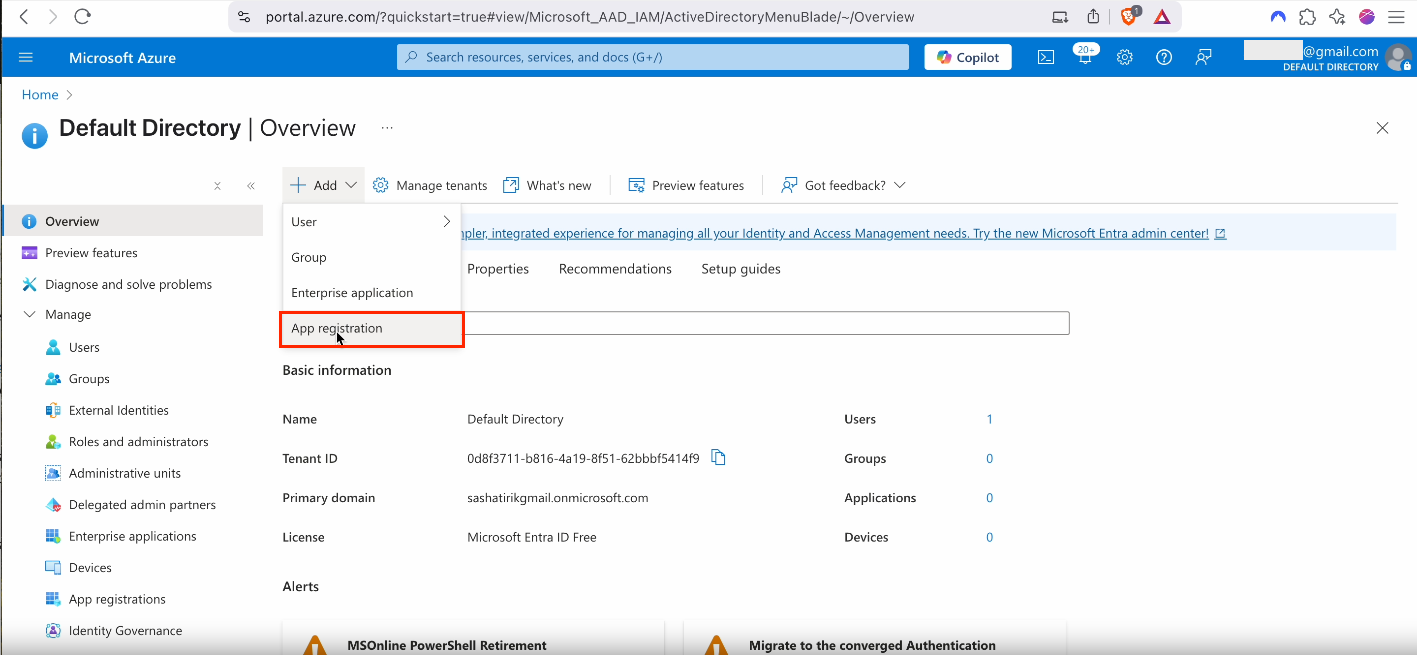
Task: Close the Default Directory blade
Action: pyautogui.click(x=1382, y=128)
